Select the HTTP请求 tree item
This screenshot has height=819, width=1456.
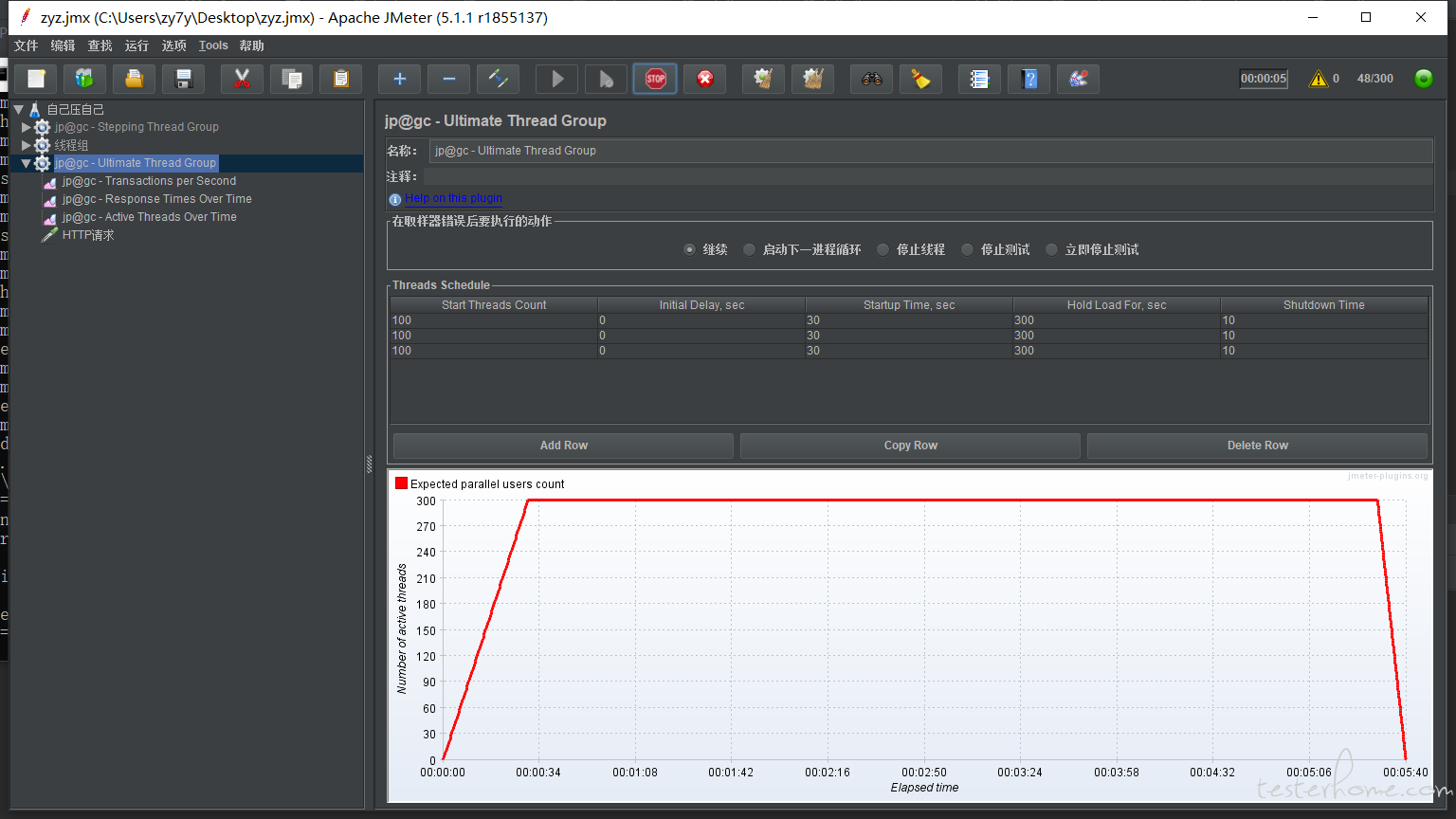[88, 235]
